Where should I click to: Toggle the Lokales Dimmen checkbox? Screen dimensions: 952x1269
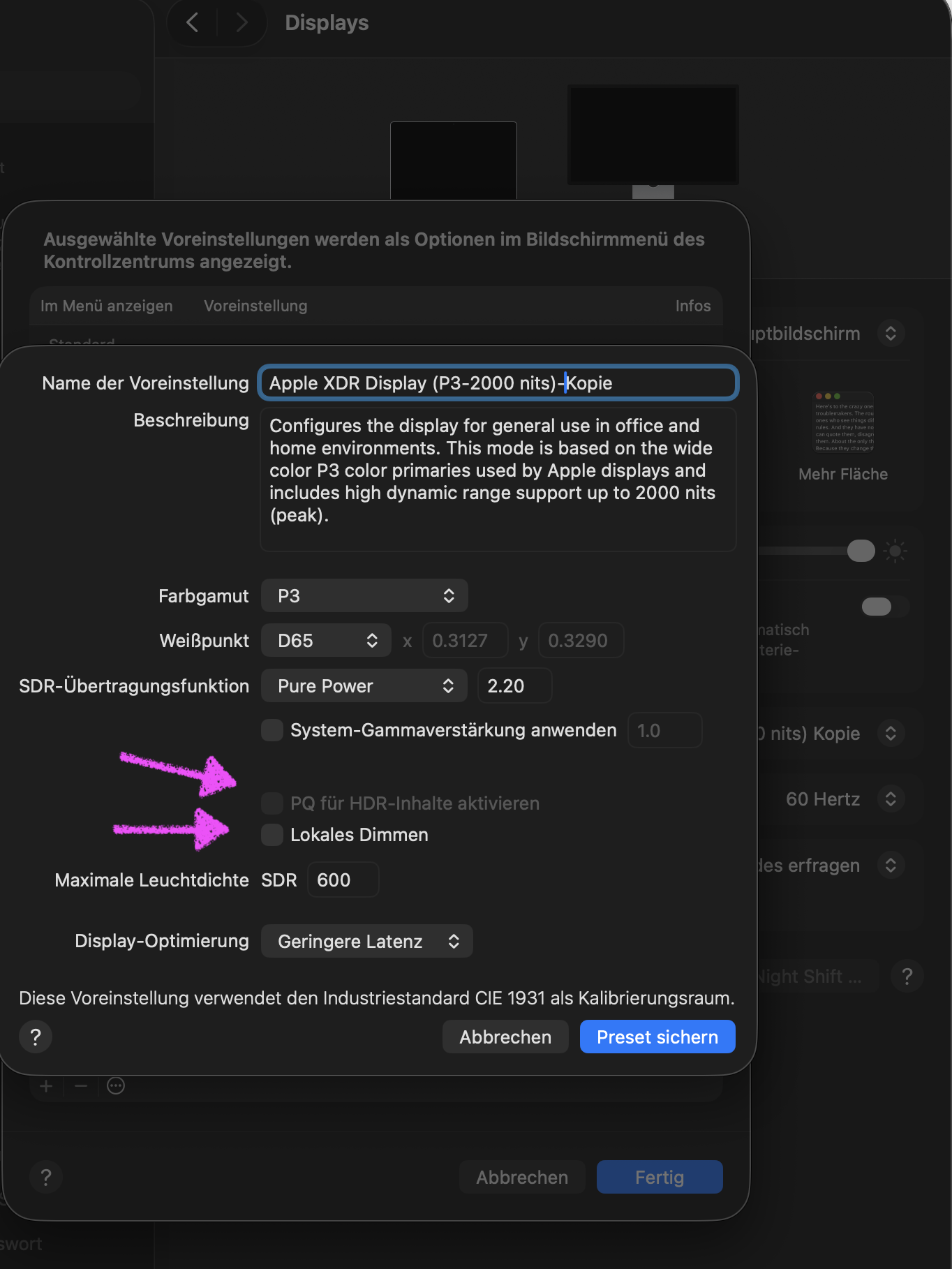tap(272, 835)
